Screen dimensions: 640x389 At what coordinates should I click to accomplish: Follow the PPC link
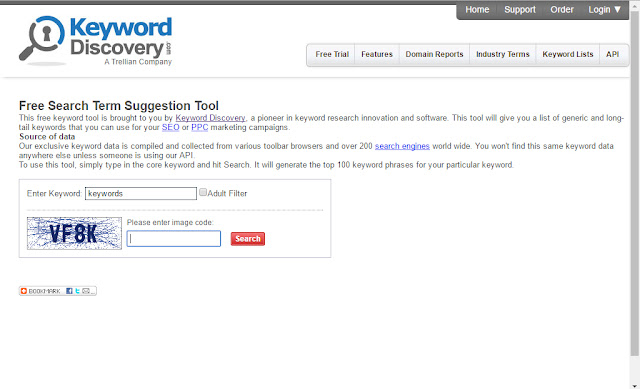coord(200,127)
